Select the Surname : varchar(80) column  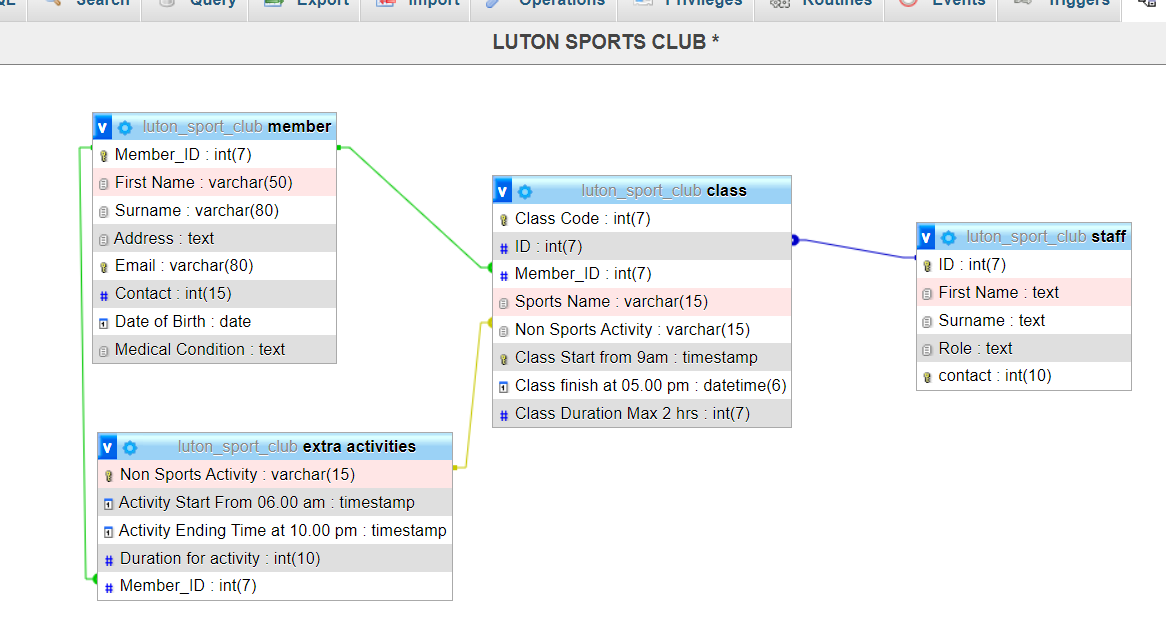tap(215, 210)
